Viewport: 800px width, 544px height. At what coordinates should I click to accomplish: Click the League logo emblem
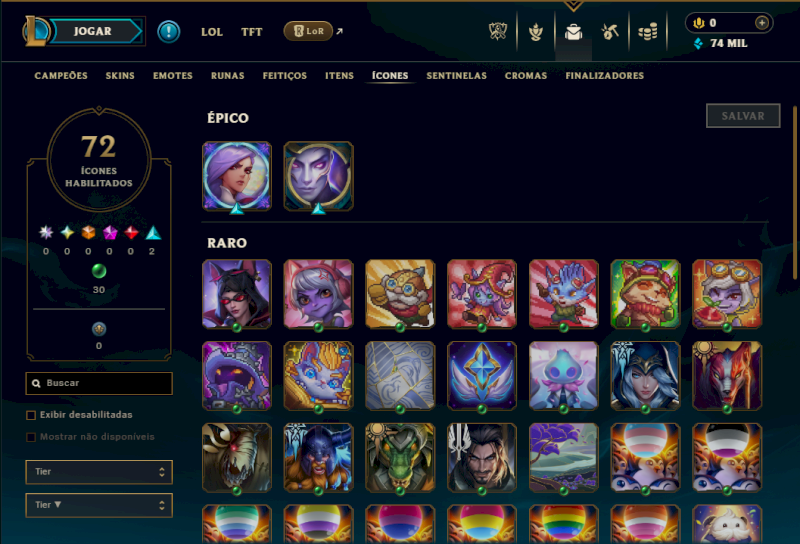pyautogui.click(x=35, y=31)
